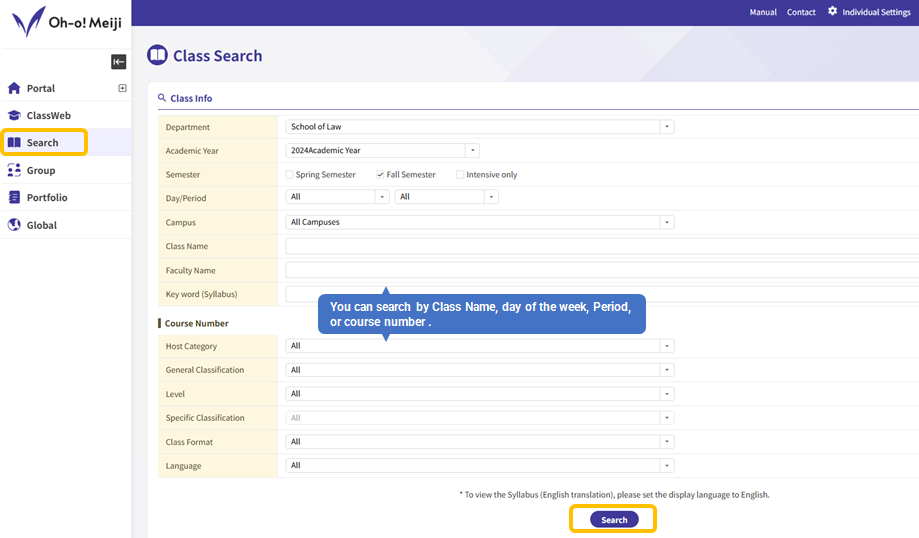This screenshot has height=538, width=919.
Task: Click the Oh-o! Meiji logo
Action: (65, 22)
